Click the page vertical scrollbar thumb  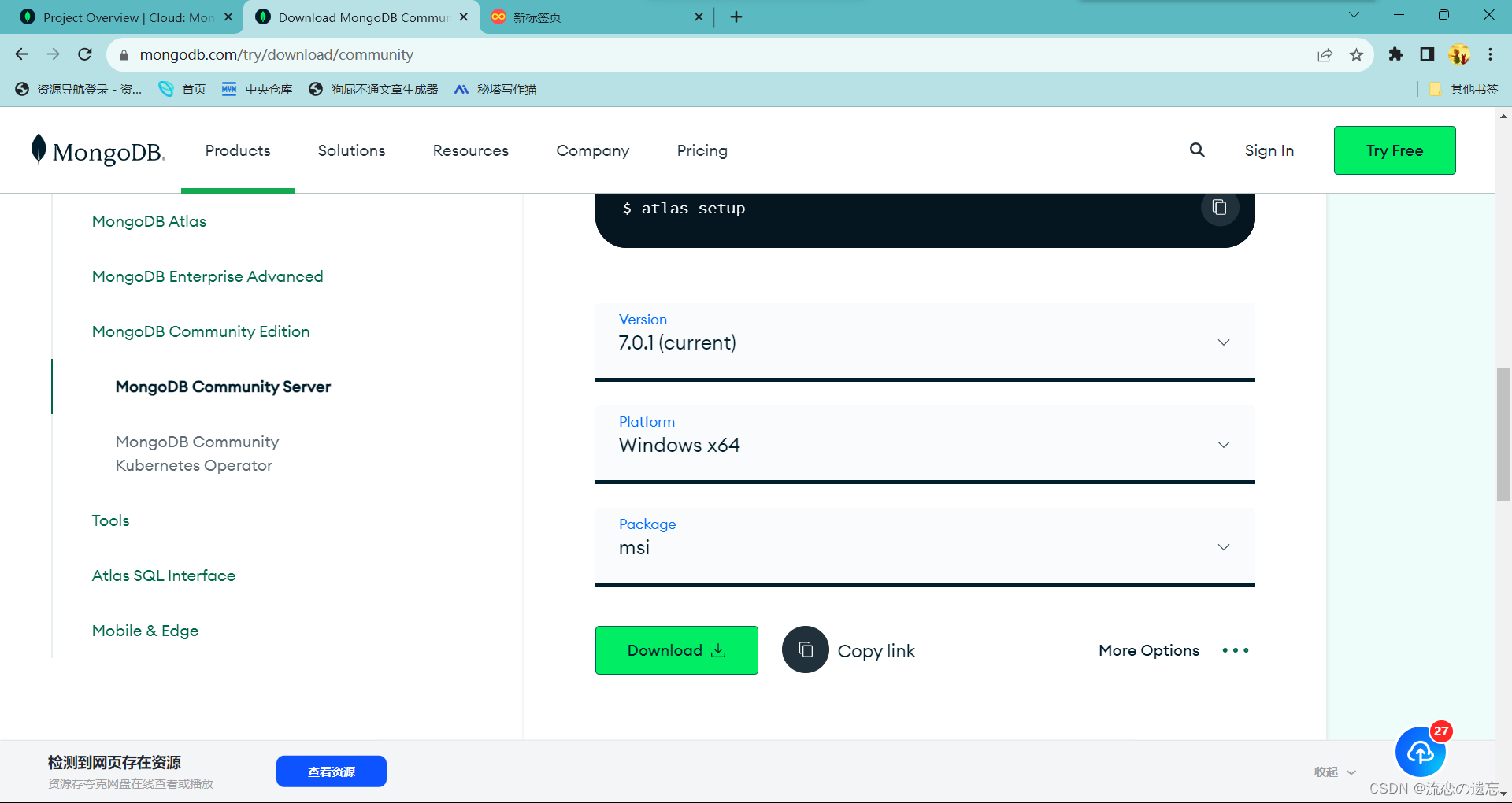[1503, 434]
